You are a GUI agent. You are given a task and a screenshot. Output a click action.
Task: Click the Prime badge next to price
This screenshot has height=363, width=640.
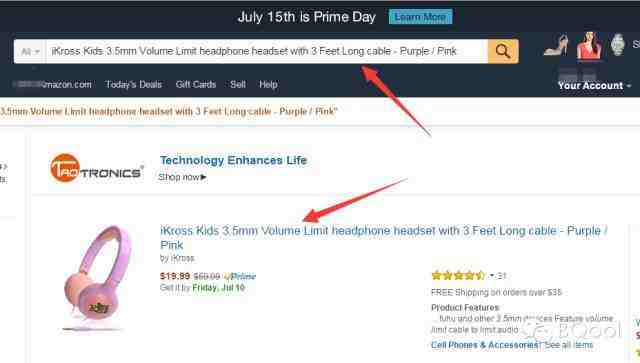pyautogui.click(x=240, y=276)
